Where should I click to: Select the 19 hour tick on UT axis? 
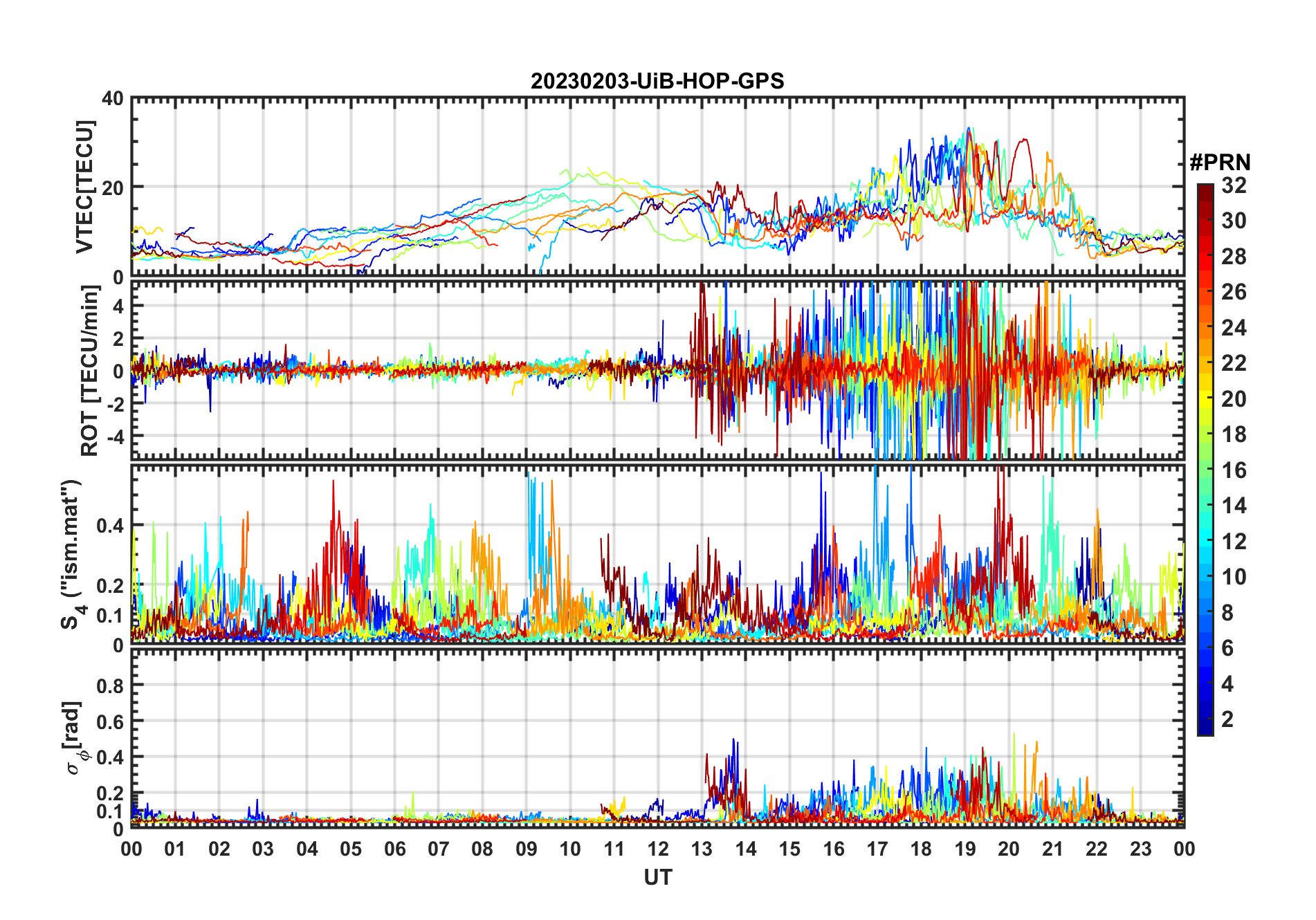965,849
